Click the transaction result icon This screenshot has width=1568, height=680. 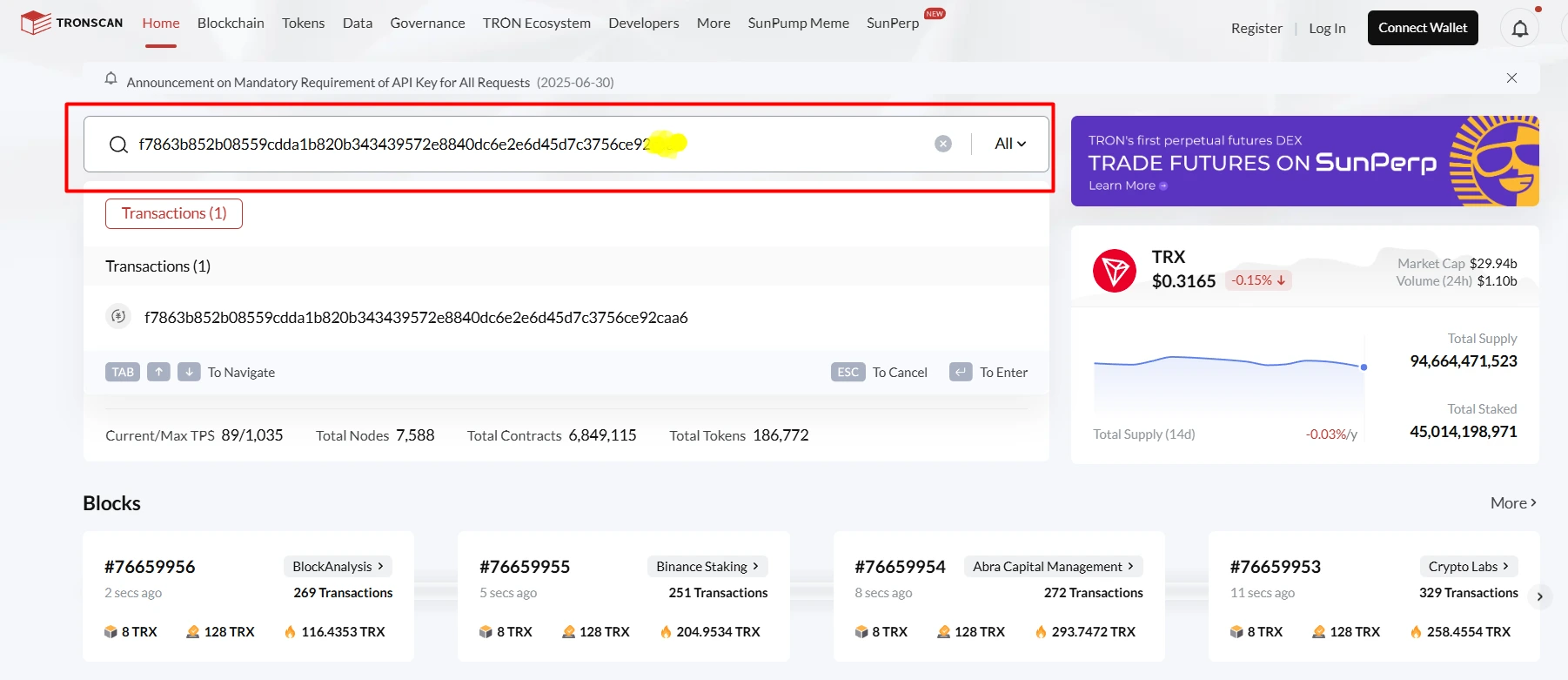coord(118,317)
